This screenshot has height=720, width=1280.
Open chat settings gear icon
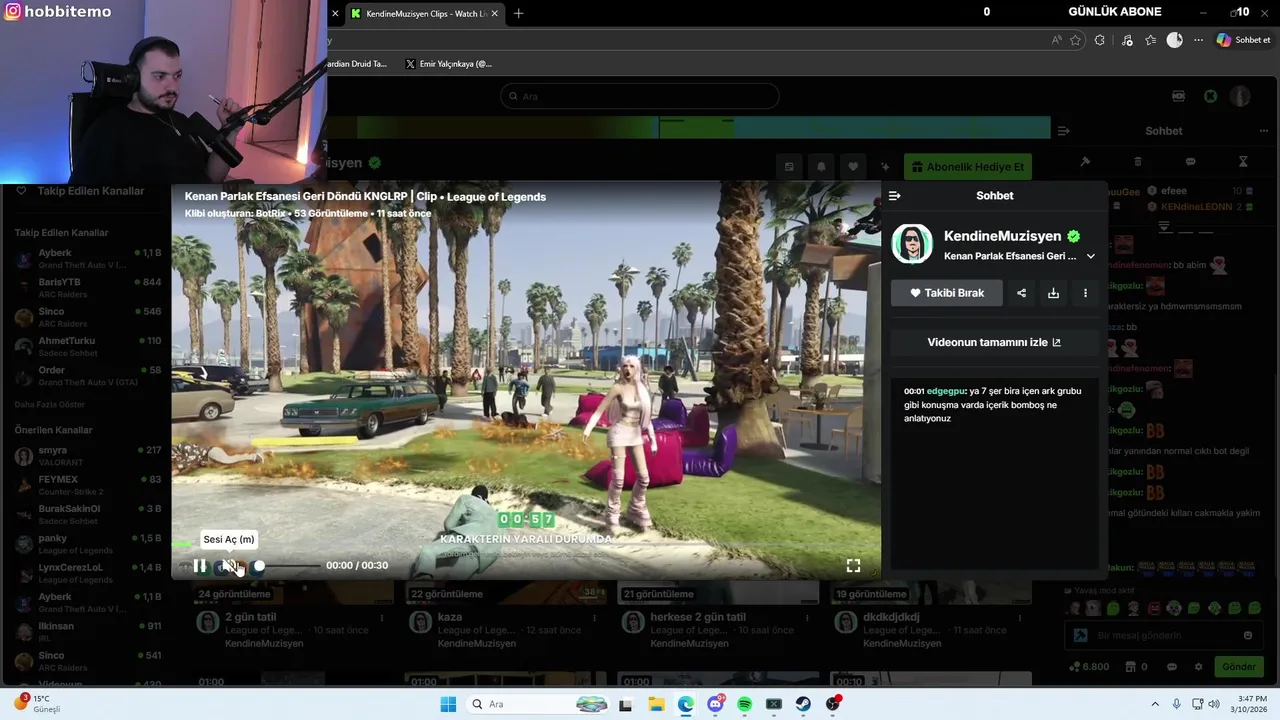(x=1199, y=667)
